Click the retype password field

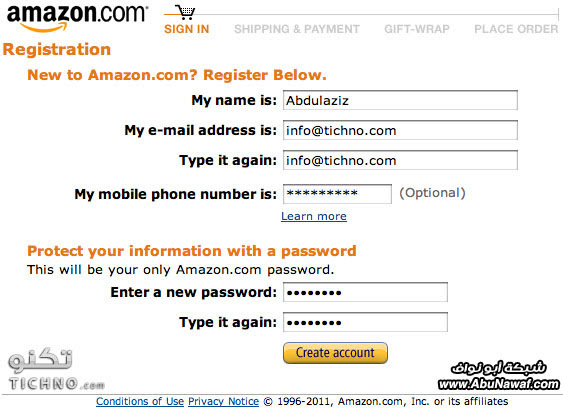365,322
